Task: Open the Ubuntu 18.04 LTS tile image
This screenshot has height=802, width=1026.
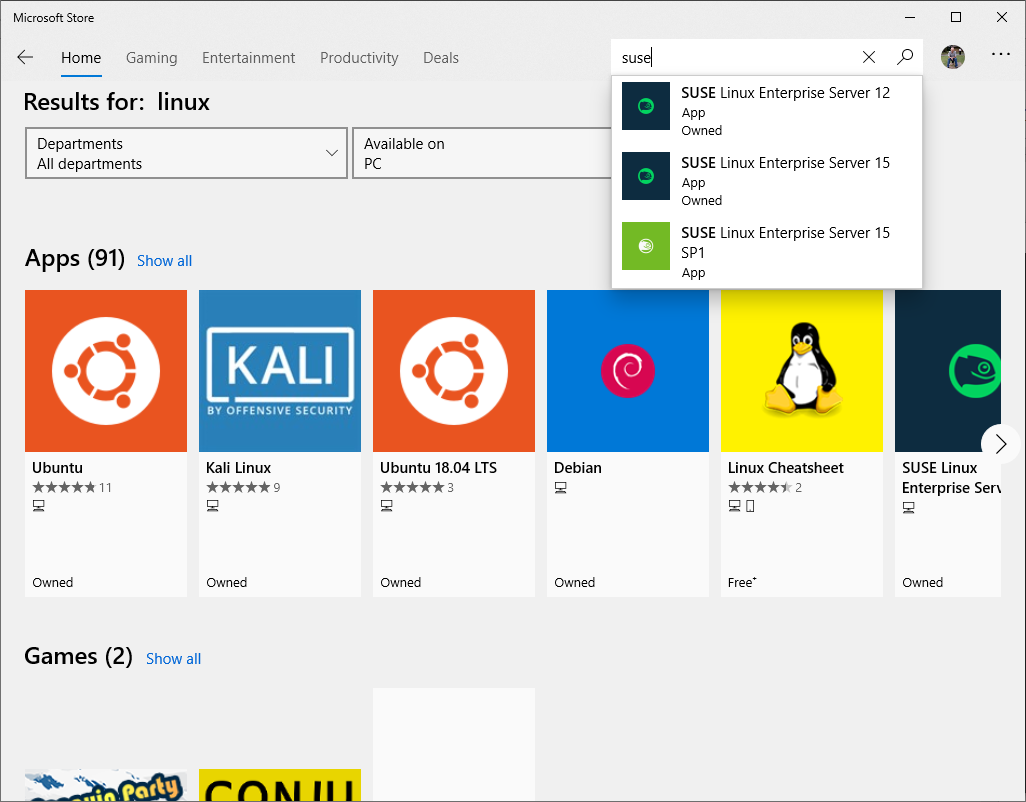Action: (454, 371)
